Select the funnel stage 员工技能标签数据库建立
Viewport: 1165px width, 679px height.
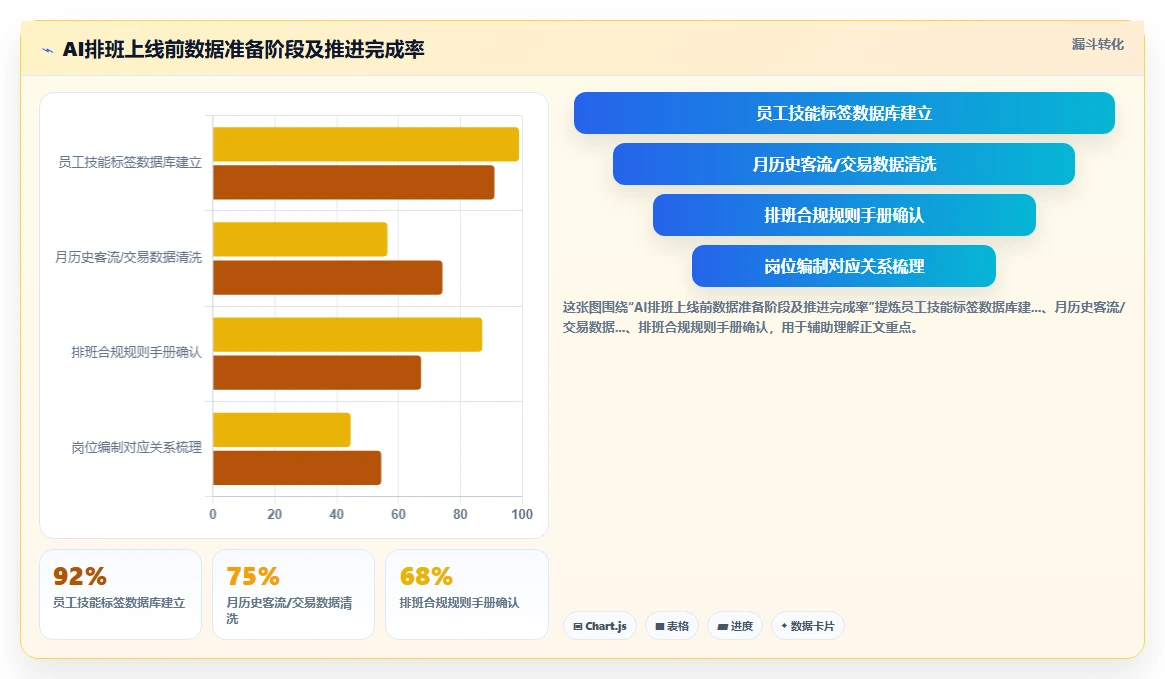click(844, 113)
